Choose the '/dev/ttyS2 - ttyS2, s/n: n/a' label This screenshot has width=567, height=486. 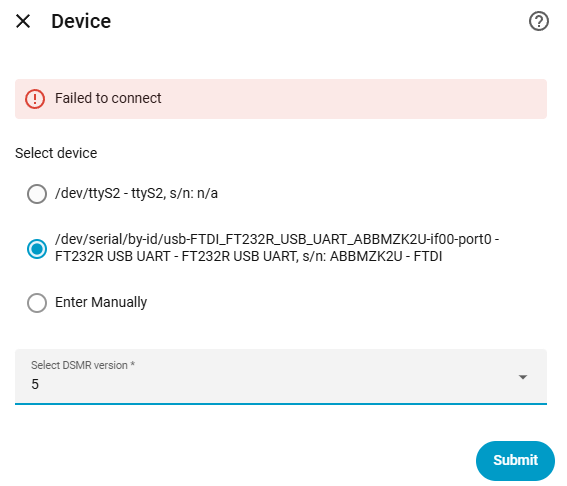click(136, 193)
